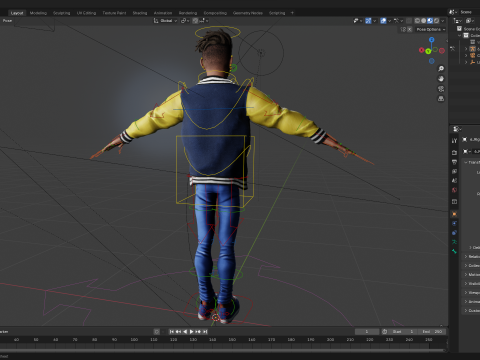Switch to wireframe viewport shading
The image size is (480, 360).
[417, 21]
